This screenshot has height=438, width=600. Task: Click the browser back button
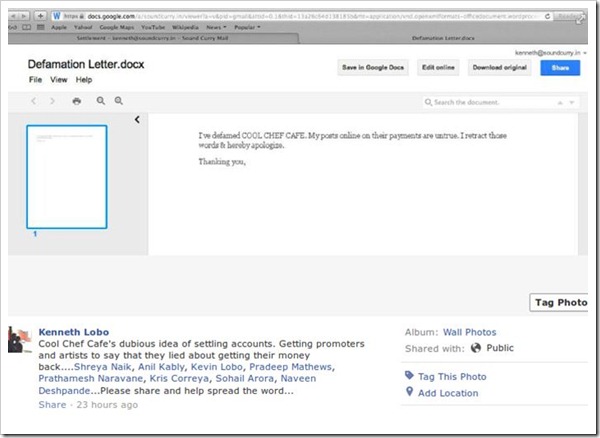[13, 17]
